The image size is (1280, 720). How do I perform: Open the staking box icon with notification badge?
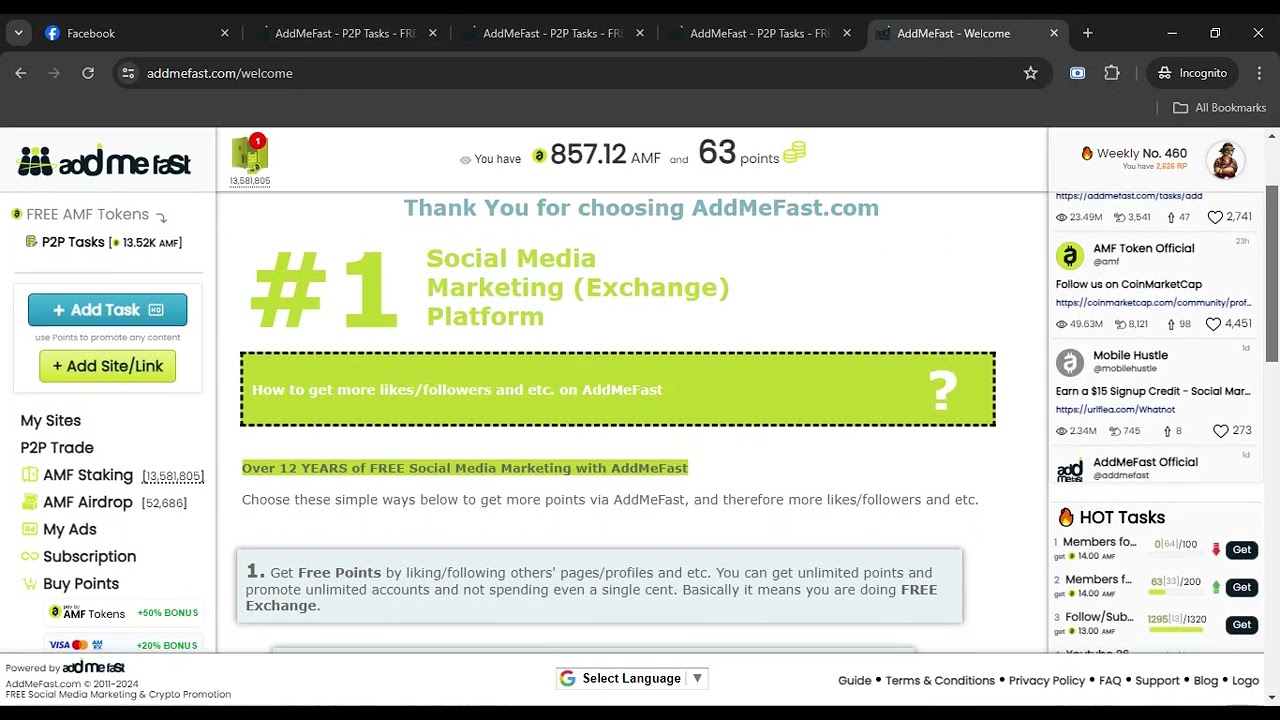point(249,154)
